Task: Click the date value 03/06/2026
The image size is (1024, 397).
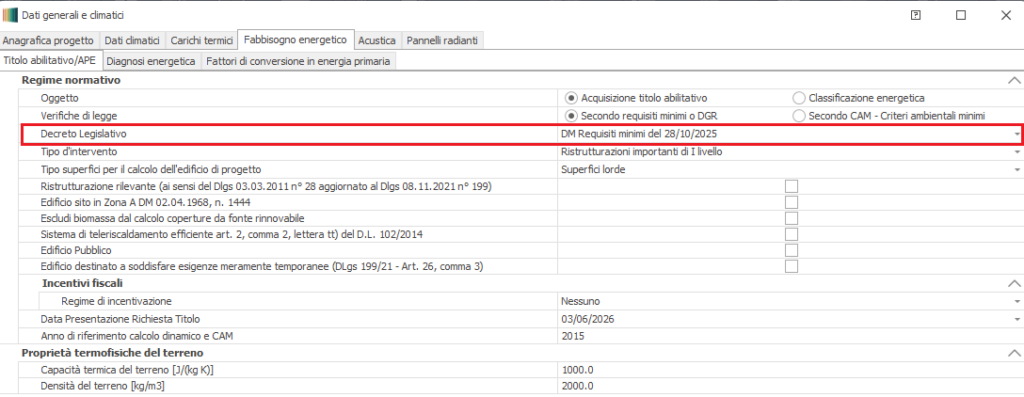Action: 587,319
